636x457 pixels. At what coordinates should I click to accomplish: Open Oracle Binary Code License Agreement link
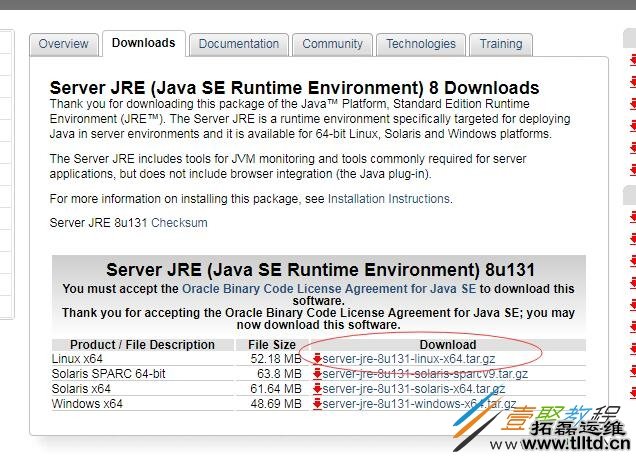pos(329,289)
